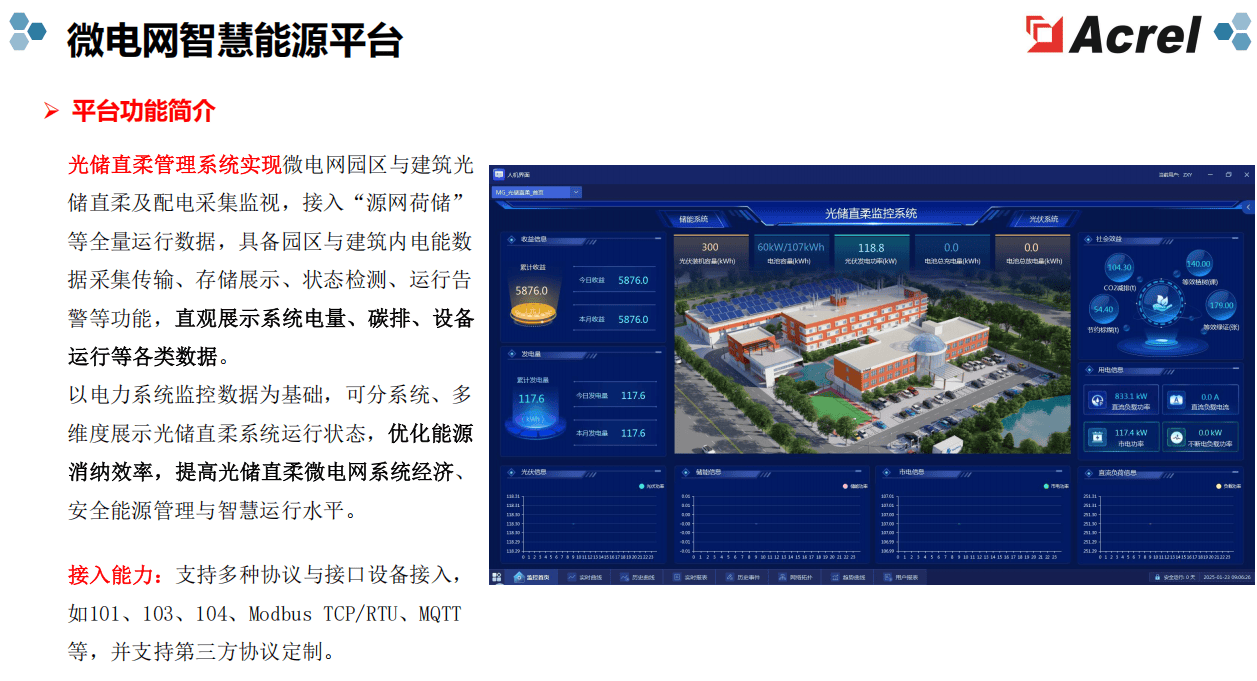The width and height of the screenshot is (1257, 681).
Task: Click the 历史事件 icon in bottom bar
Action: point(730,577)
